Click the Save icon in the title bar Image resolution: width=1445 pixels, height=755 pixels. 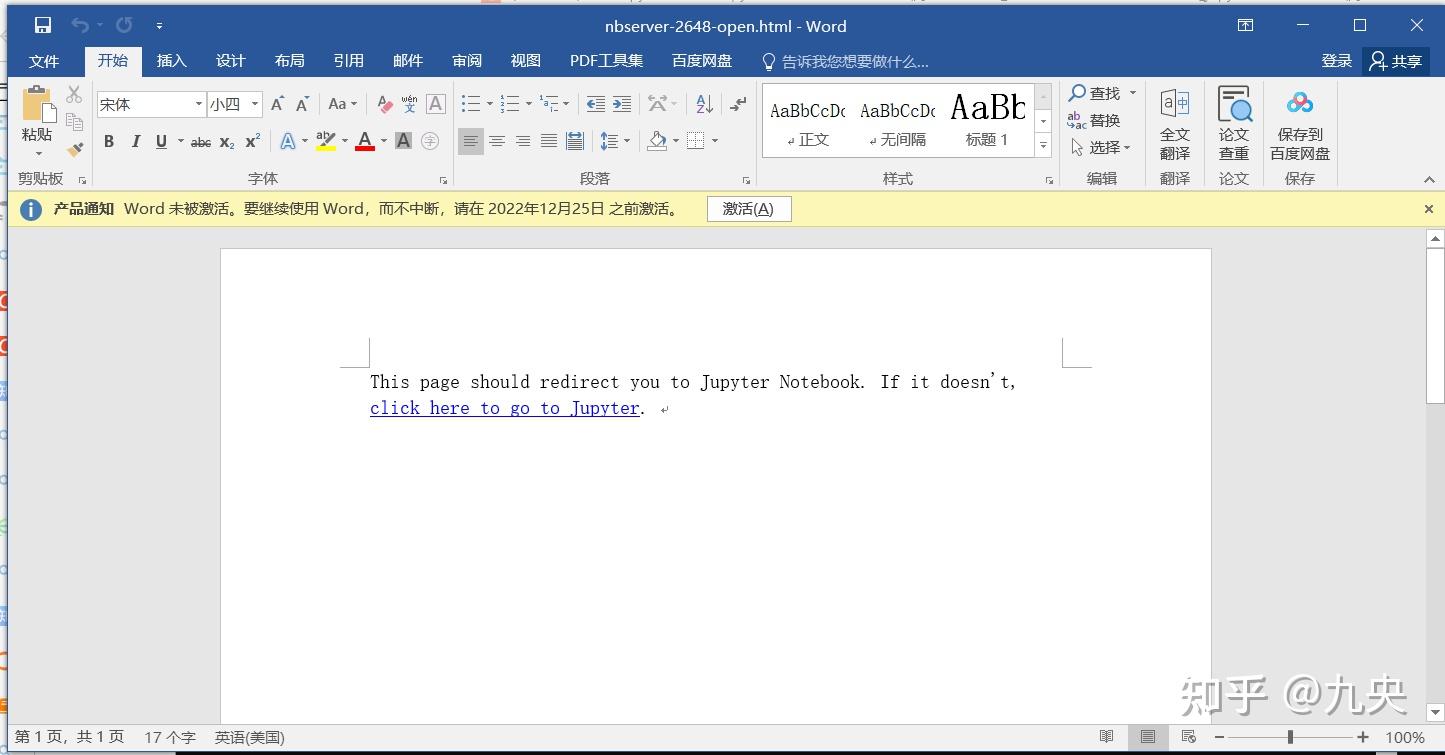pos(43,26)
